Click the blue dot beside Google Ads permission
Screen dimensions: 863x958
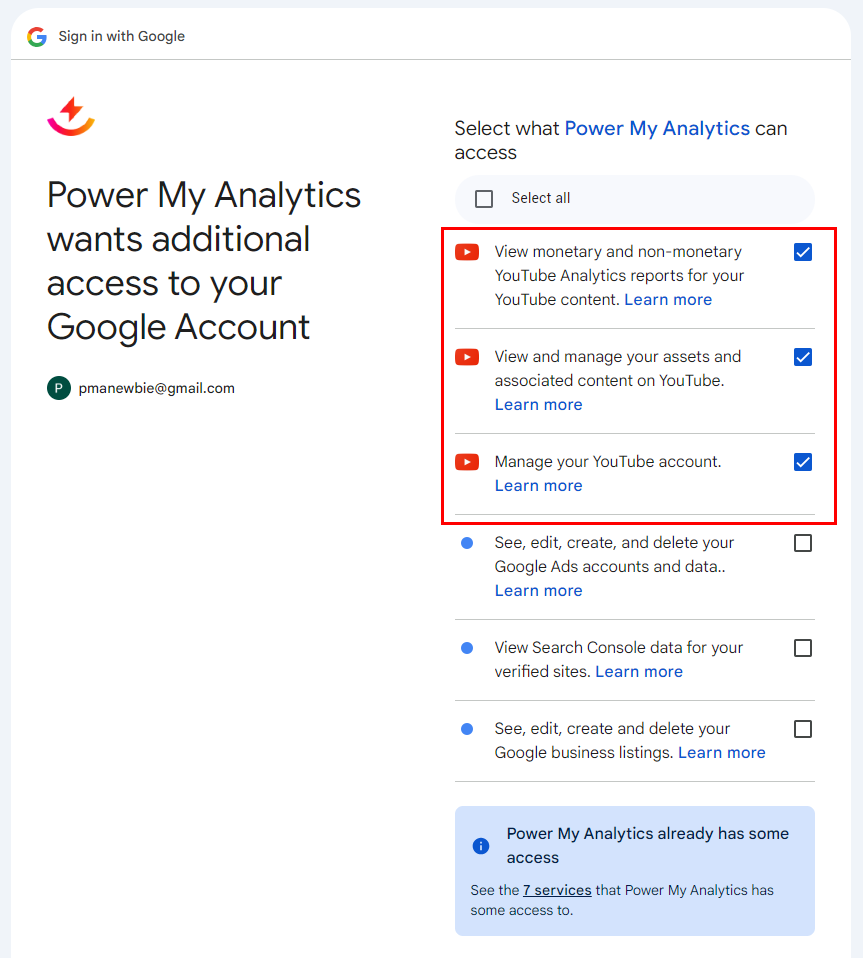tap(467, 543)
